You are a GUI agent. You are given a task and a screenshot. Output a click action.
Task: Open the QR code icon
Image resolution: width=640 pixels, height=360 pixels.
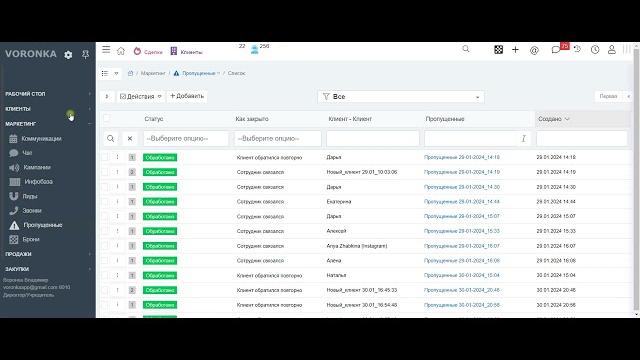[498, 50]
